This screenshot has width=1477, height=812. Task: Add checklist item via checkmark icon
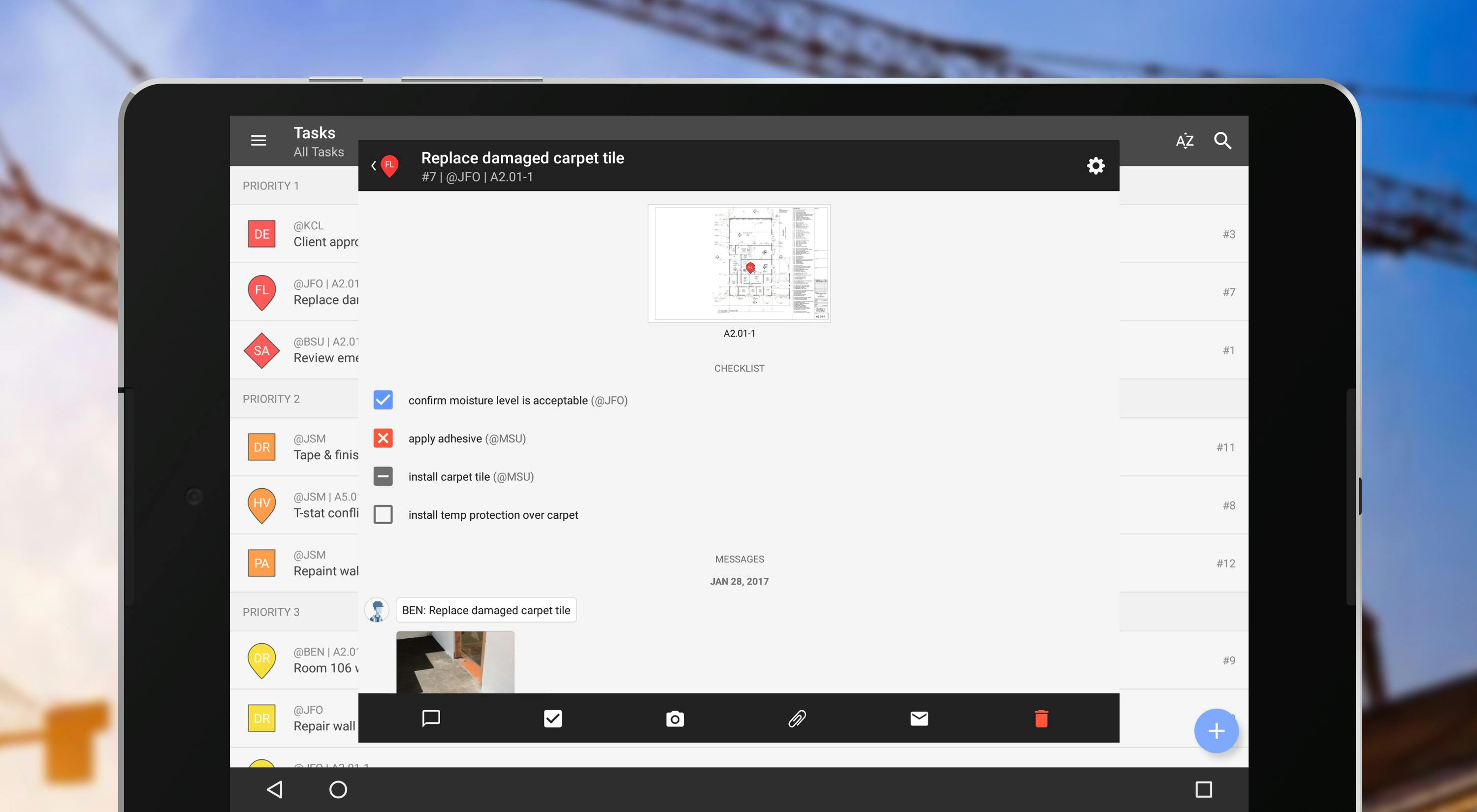(x=553, y=718)
